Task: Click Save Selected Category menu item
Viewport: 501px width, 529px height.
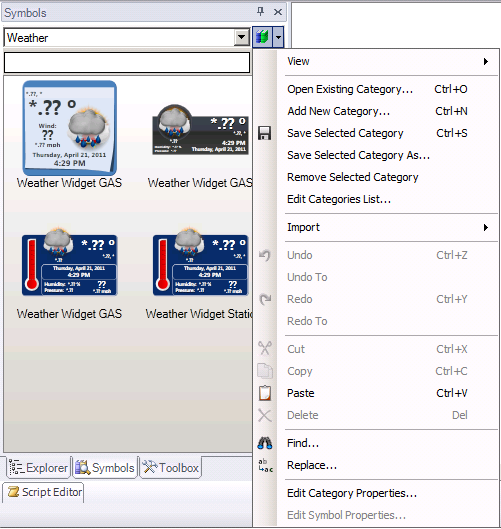Action: tap(375, 133)
